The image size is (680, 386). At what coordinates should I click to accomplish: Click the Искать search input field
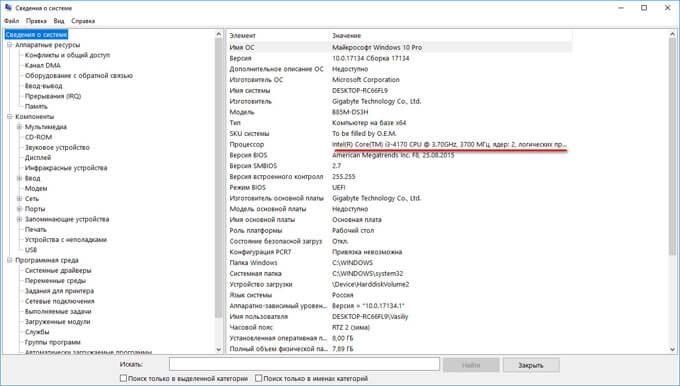[304, 364]
